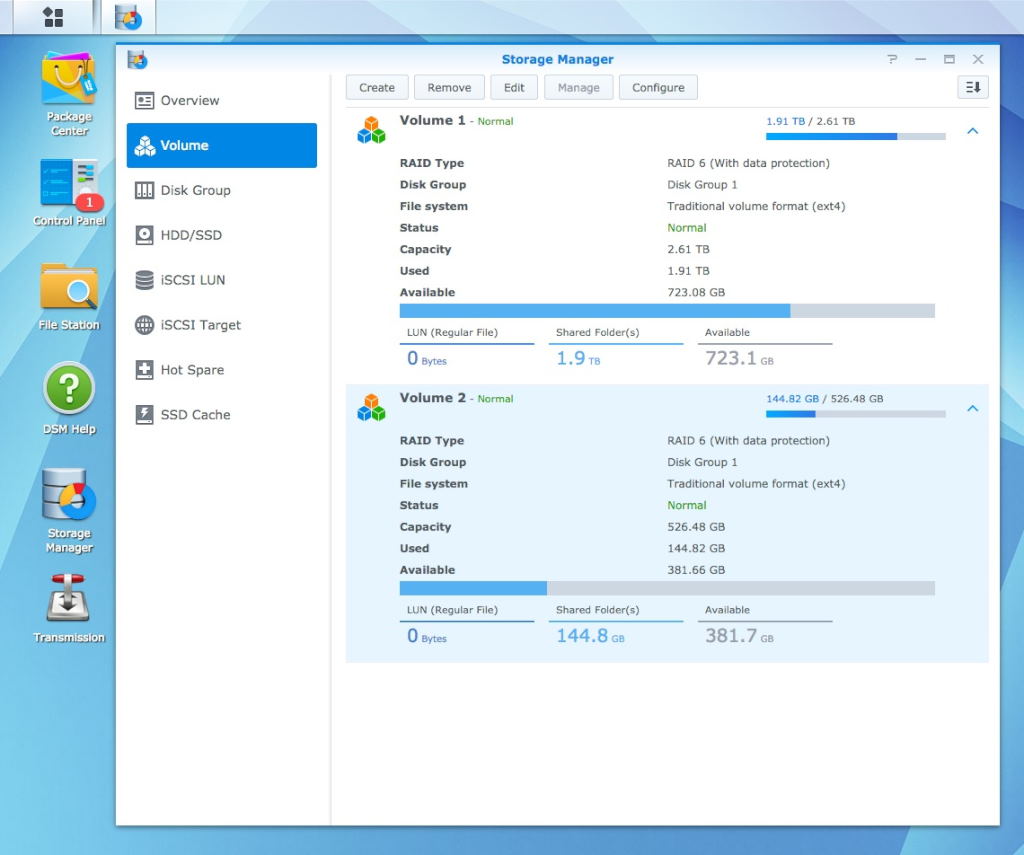Screen dimensions: 1024x855
Task: Click Volume 1 large capacity bar
Action: point(667,311)
